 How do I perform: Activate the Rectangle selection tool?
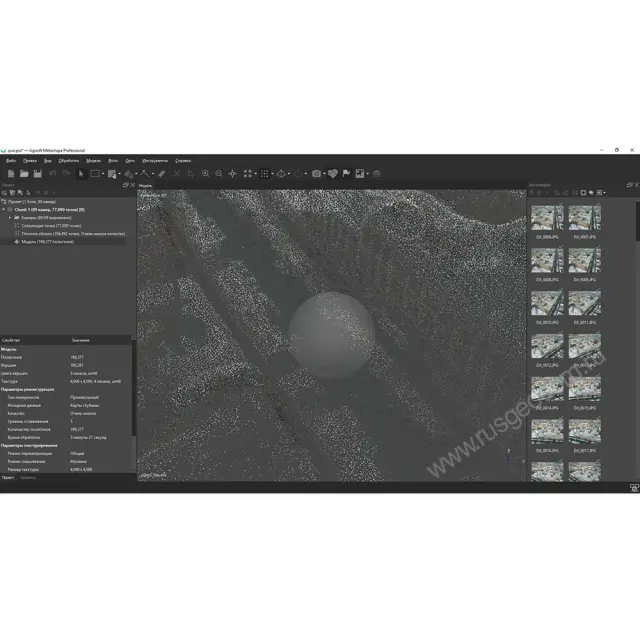94,173
